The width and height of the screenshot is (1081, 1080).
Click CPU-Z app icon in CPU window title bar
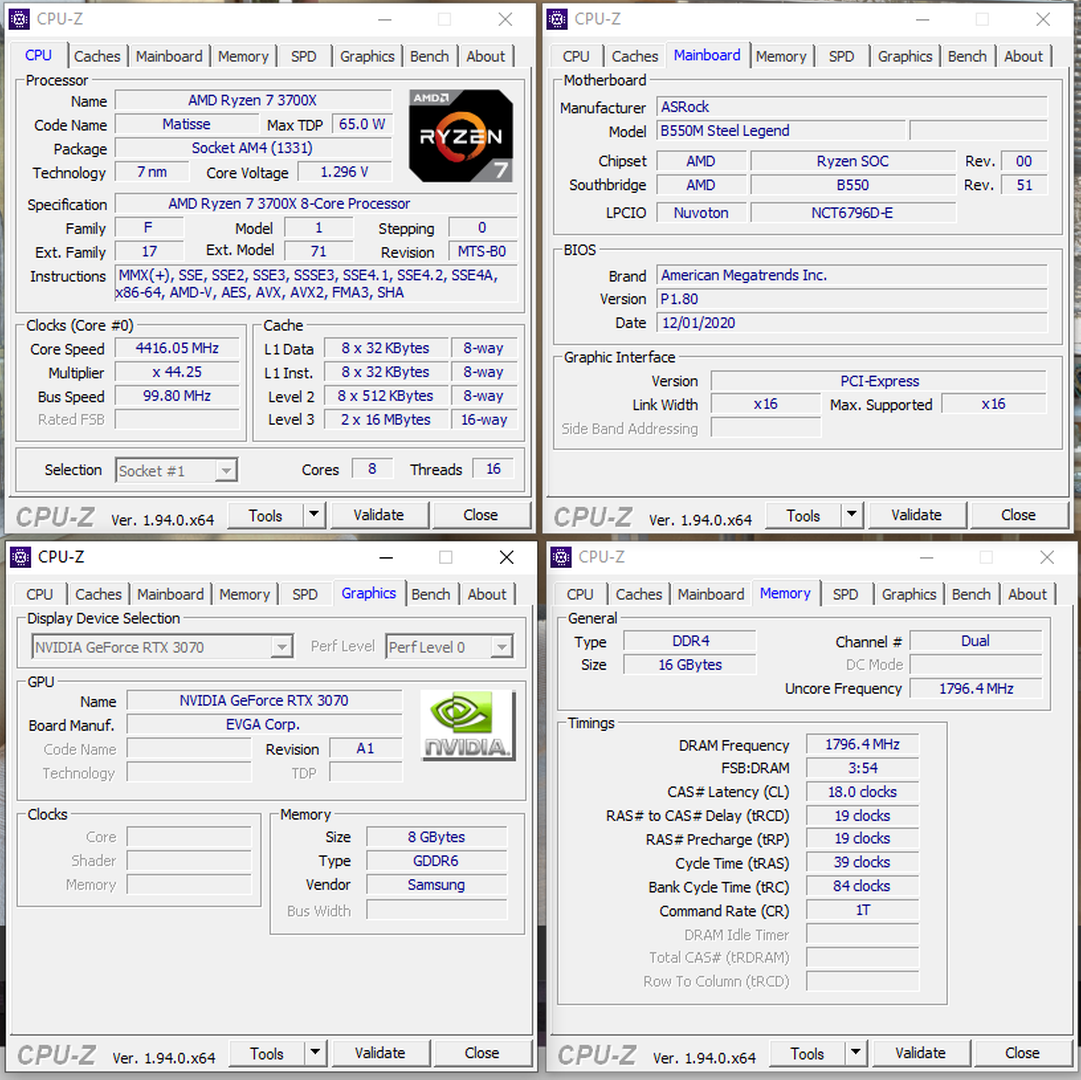click(x=19, y=19)
